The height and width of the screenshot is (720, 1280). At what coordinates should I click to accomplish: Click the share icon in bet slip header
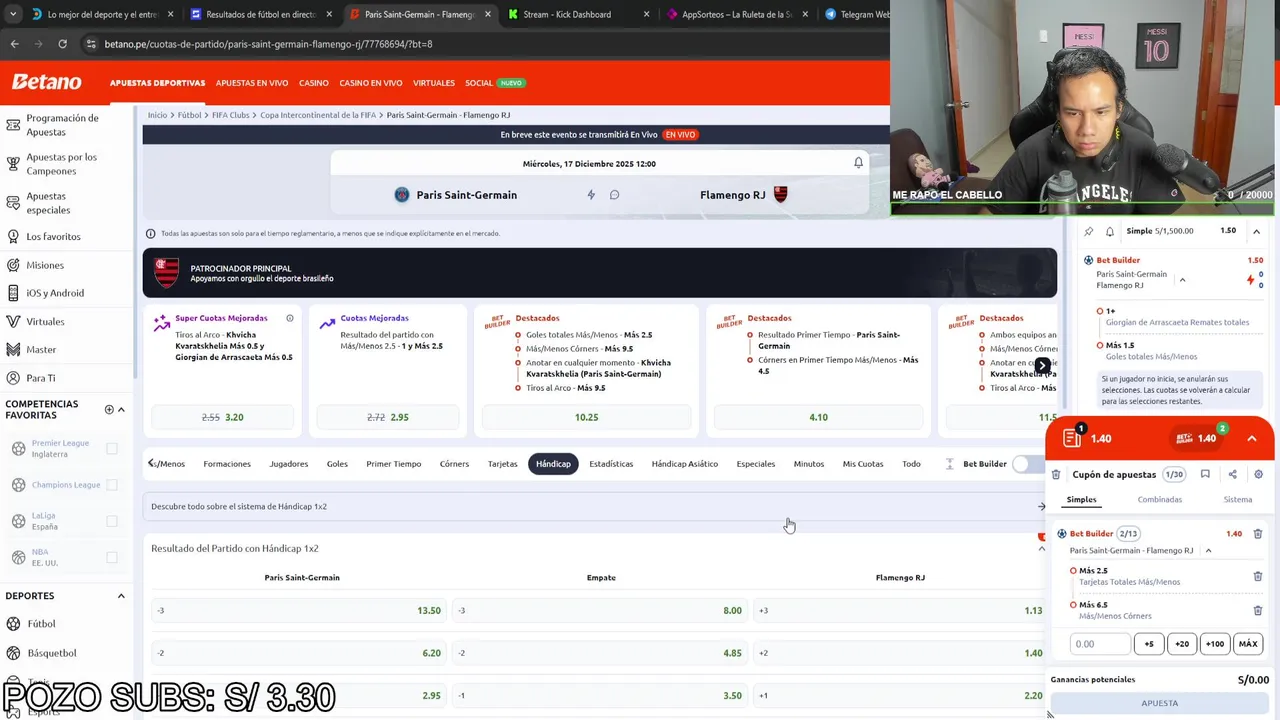(1232, 475)
